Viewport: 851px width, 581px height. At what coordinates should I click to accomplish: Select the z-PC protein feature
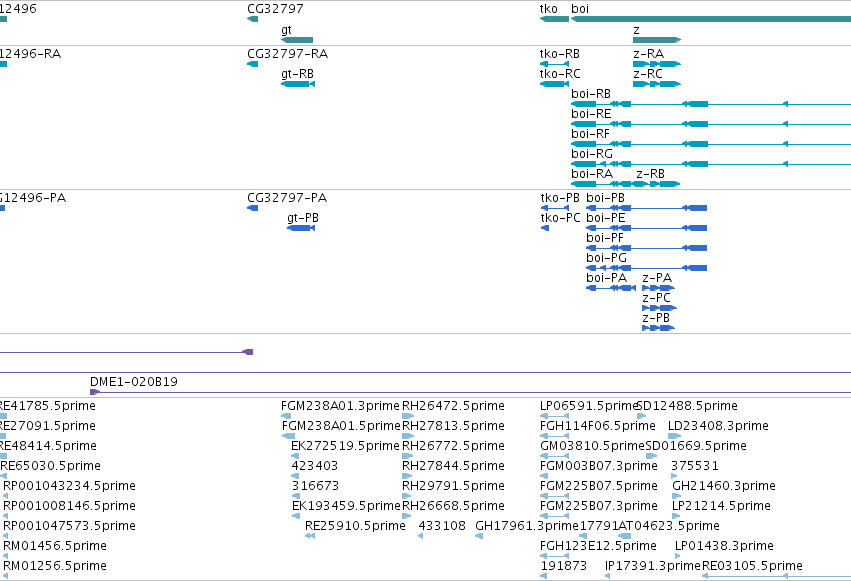point(659,308)
